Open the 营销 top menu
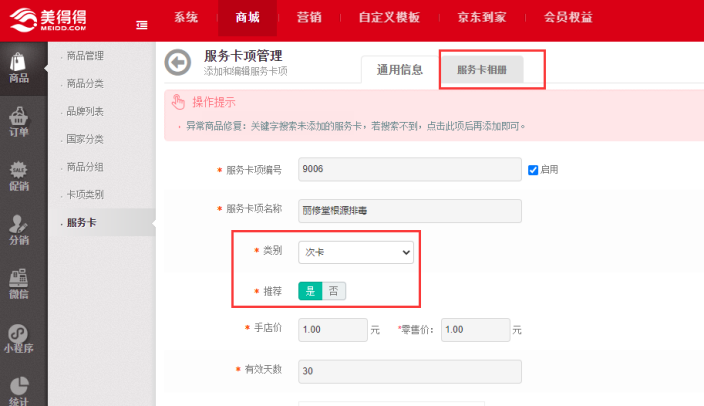Image resolution: width=704 pixels, height=406 pixels. 309,18
